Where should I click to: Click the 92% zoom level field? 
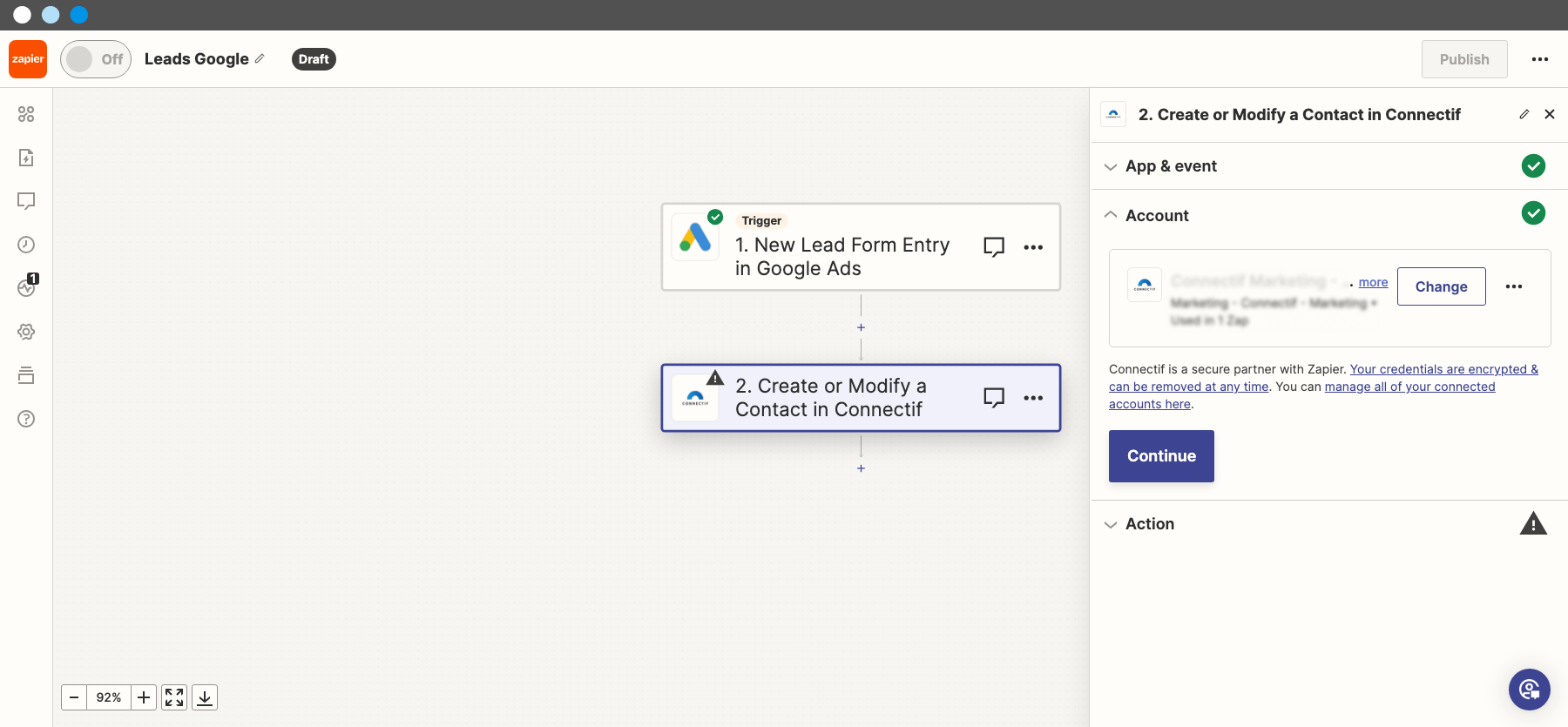109,697
